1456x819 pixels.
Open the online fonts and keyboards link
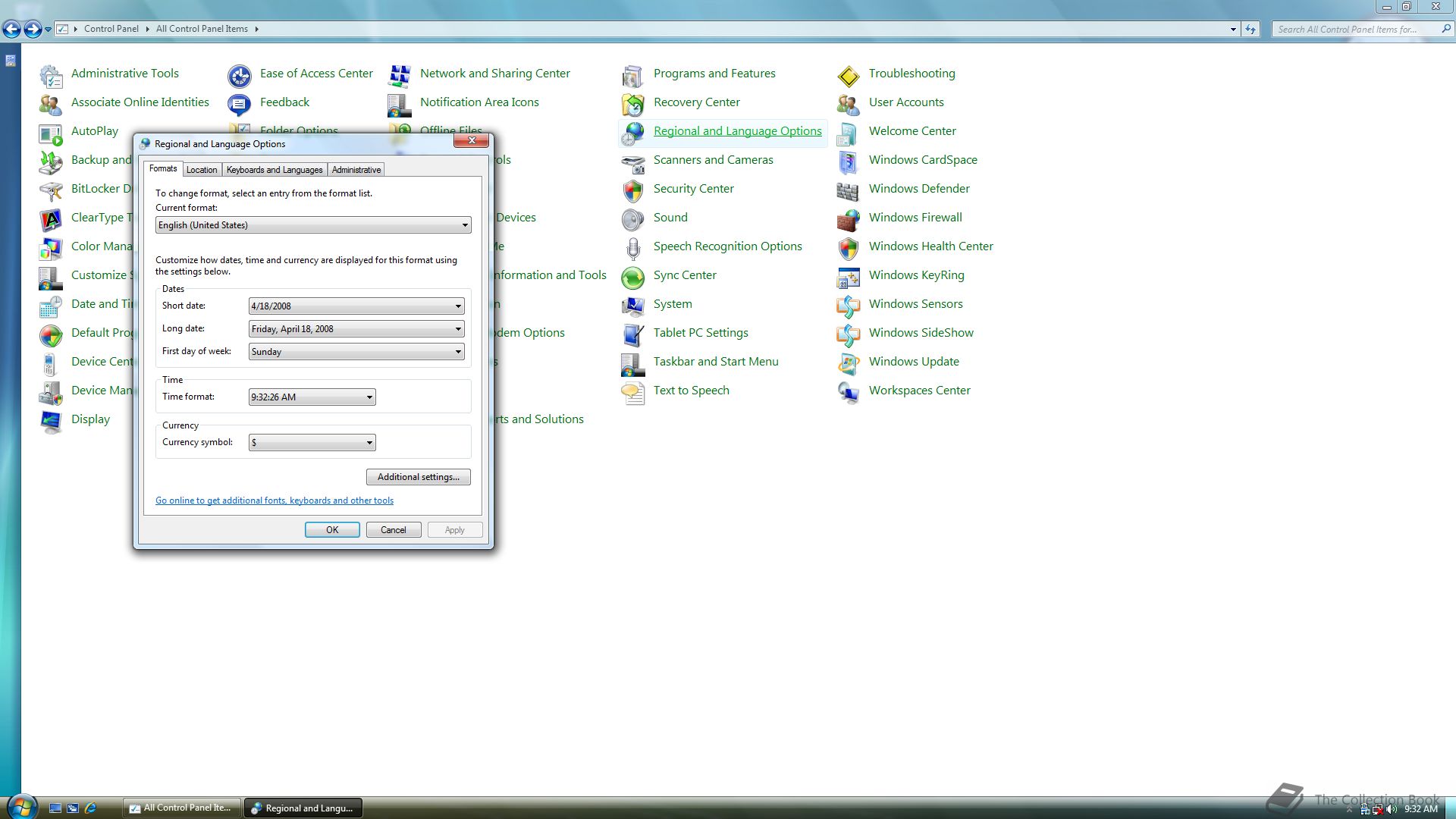(x=275, y=500)
